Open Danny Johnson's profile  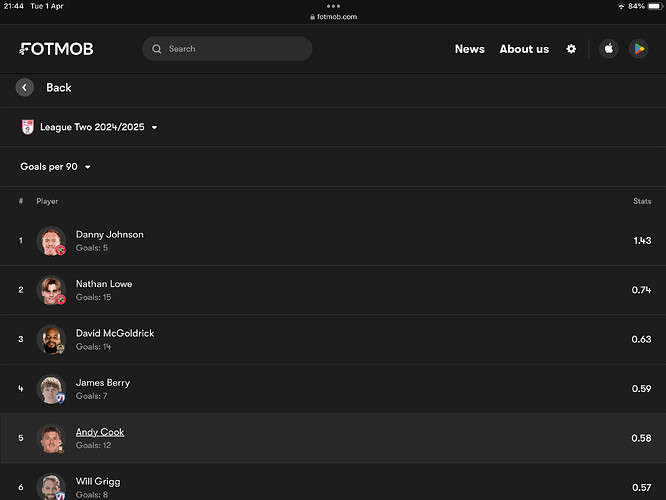click(x=110, y=234)
